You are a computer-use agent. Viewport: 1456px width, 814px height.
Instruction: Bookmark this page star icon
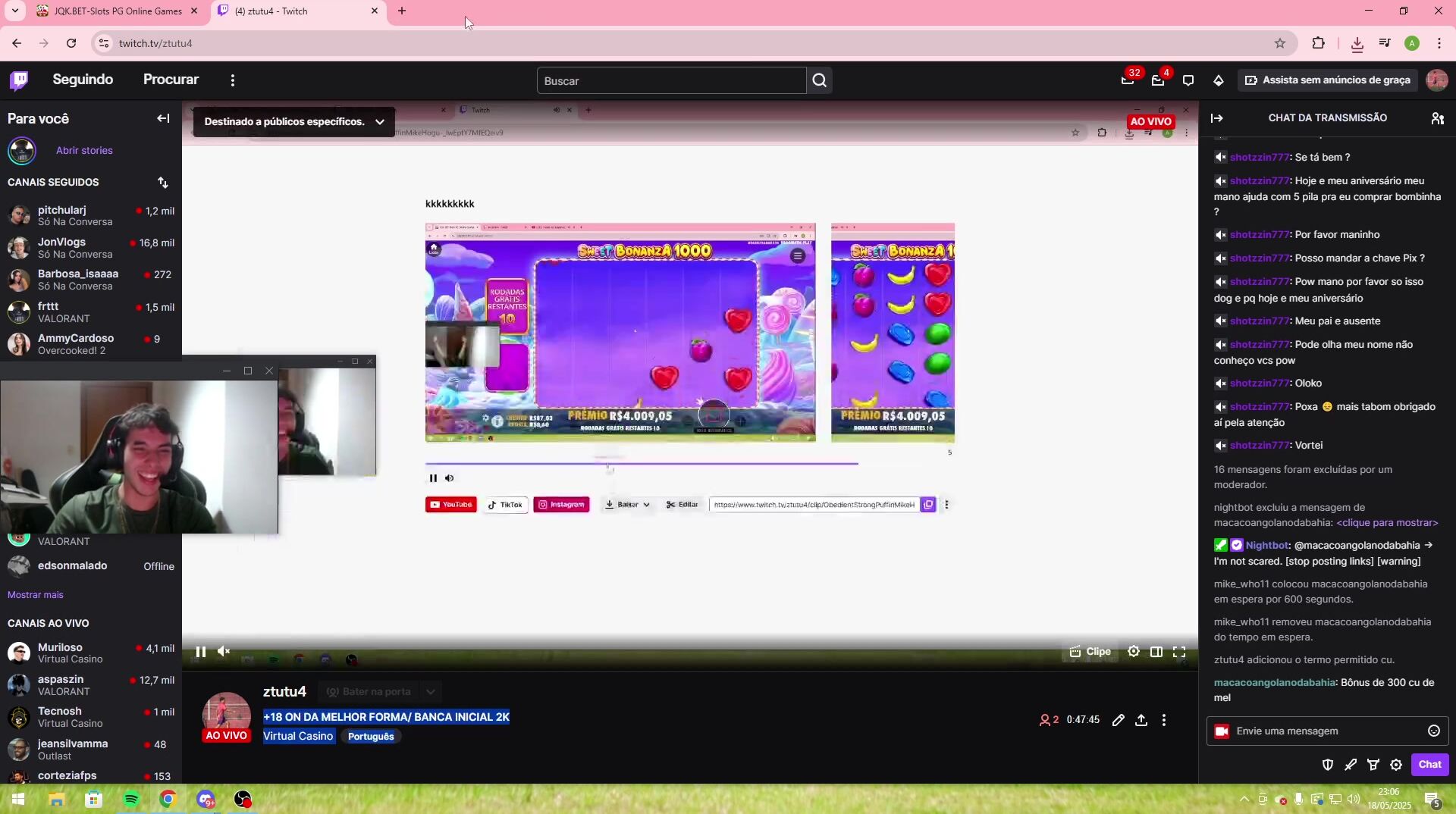pyautogui.click(x=1280, y=44)
